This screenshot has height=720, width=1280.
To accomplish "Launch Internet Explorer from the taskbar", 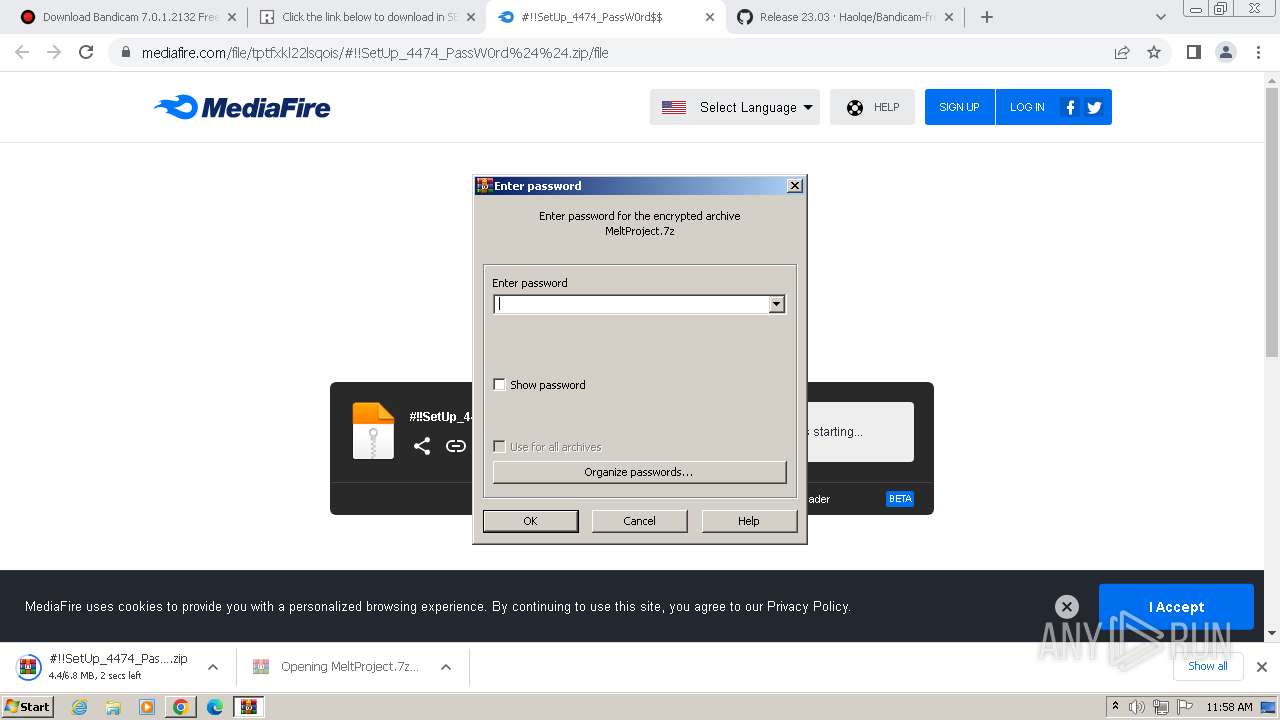I will click(79, 707).
